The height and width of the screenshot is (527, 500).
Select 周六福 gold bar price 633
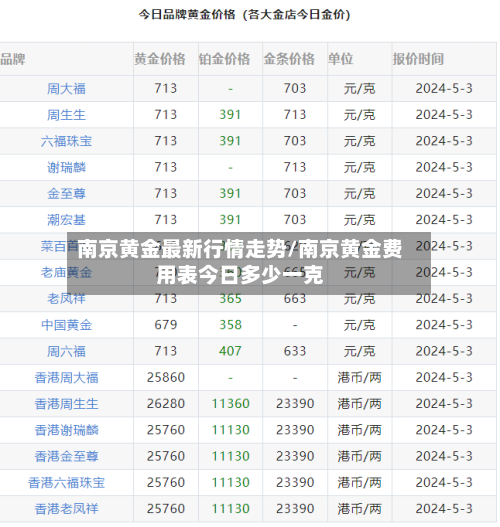295,351
